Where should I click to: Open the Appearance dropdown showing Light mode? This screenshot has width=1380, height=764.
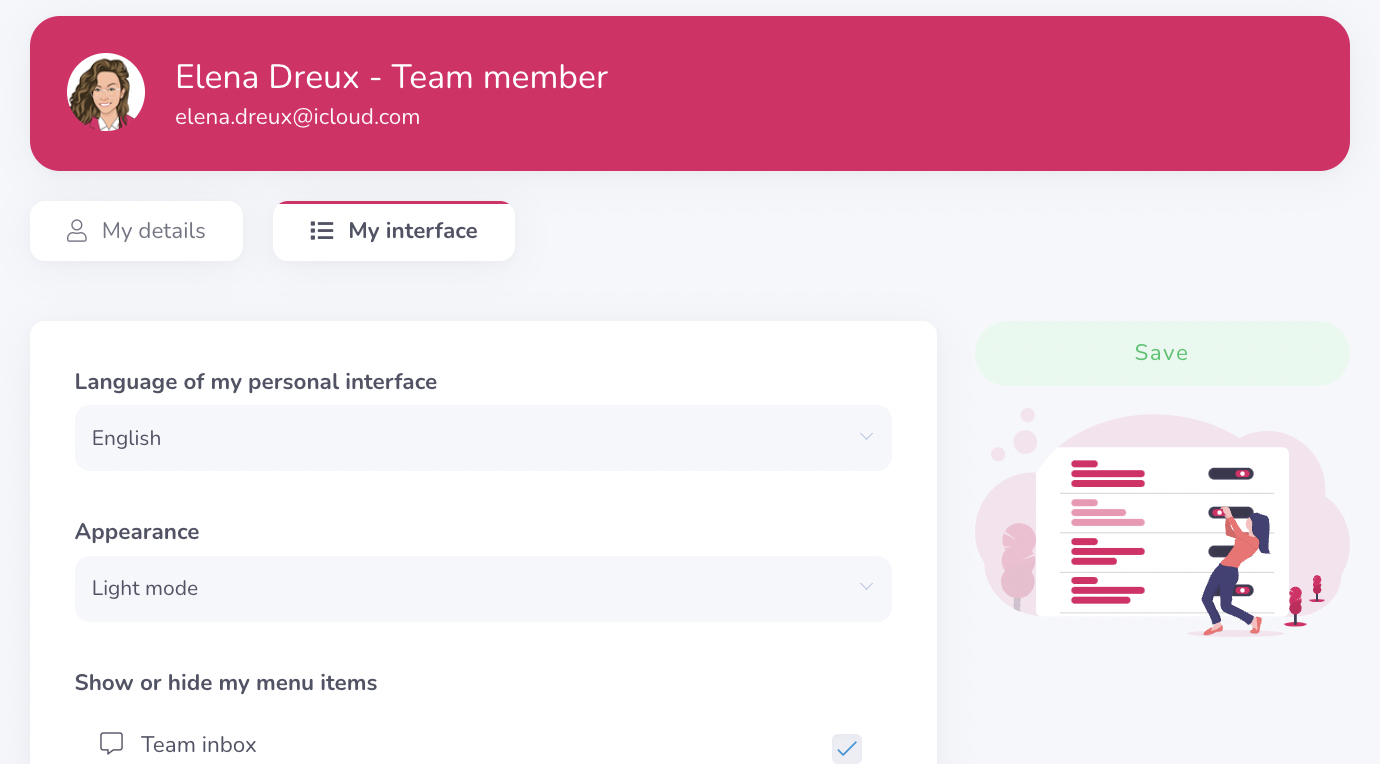(483, 589)
